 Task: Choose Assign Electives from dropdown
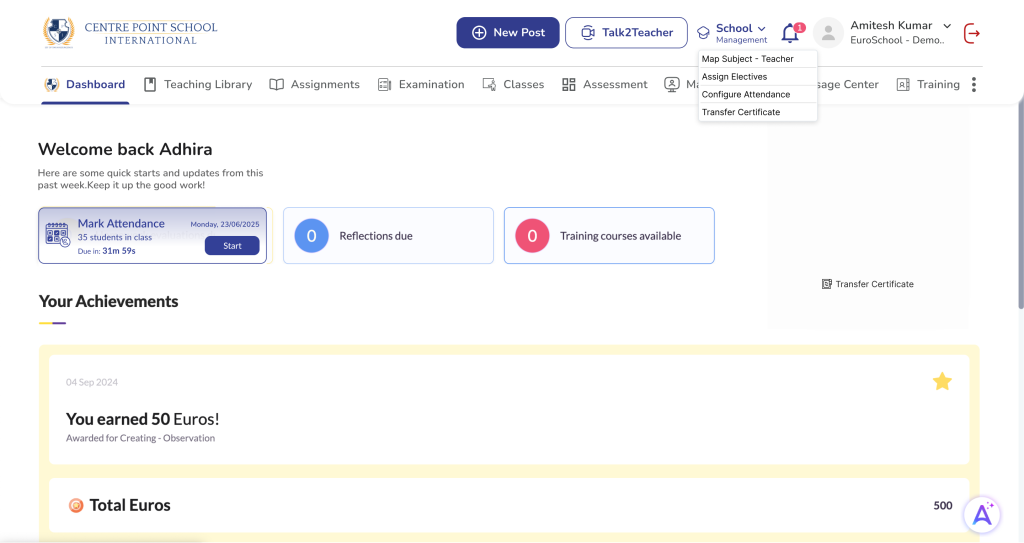pos(734,77)
